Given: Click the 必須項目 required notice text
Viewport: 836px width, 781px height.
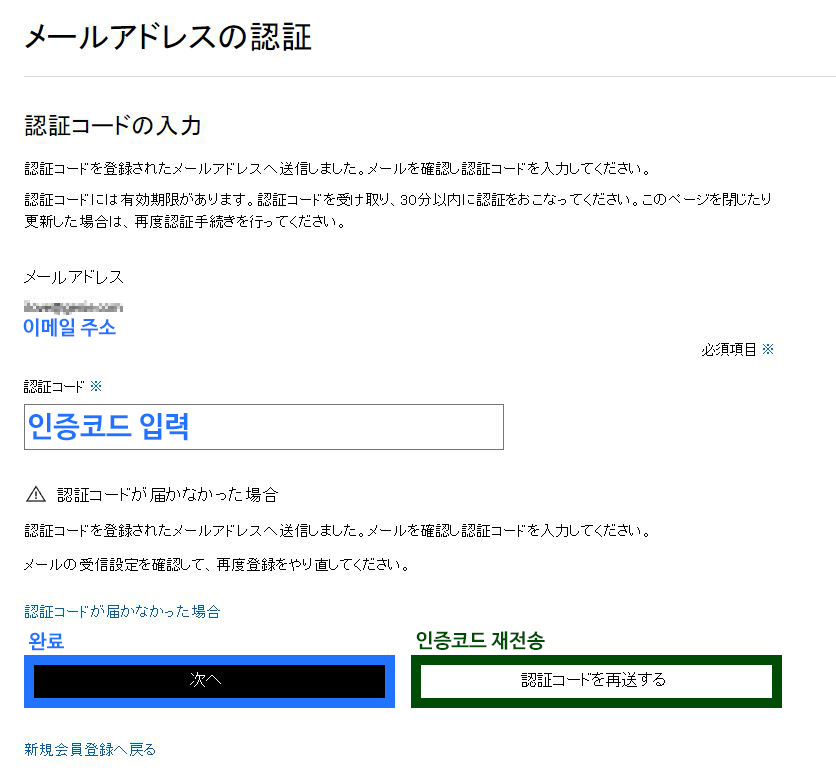Looking at the screenshot, I should point(729,349).
